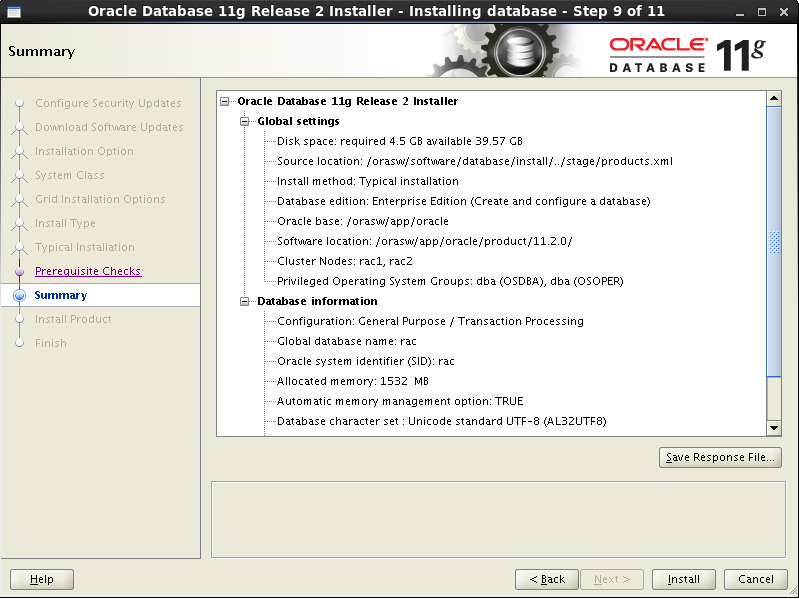Click the Install button

point(684,579)
